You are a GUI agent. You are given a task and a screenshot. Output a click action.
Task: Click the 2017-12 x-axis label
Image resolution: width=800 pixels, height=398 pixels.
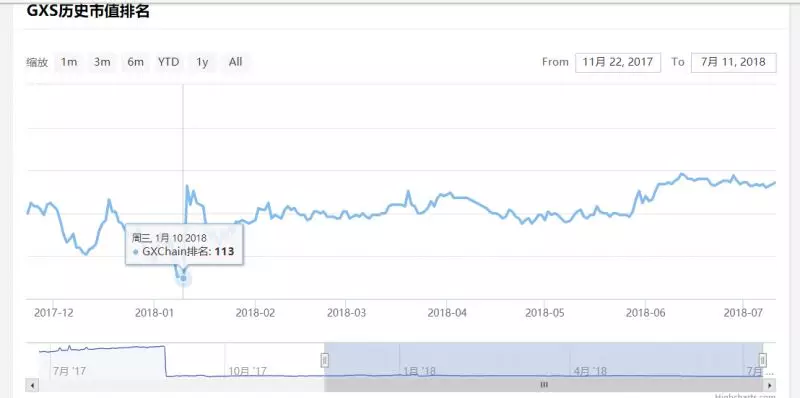[54, 313]
